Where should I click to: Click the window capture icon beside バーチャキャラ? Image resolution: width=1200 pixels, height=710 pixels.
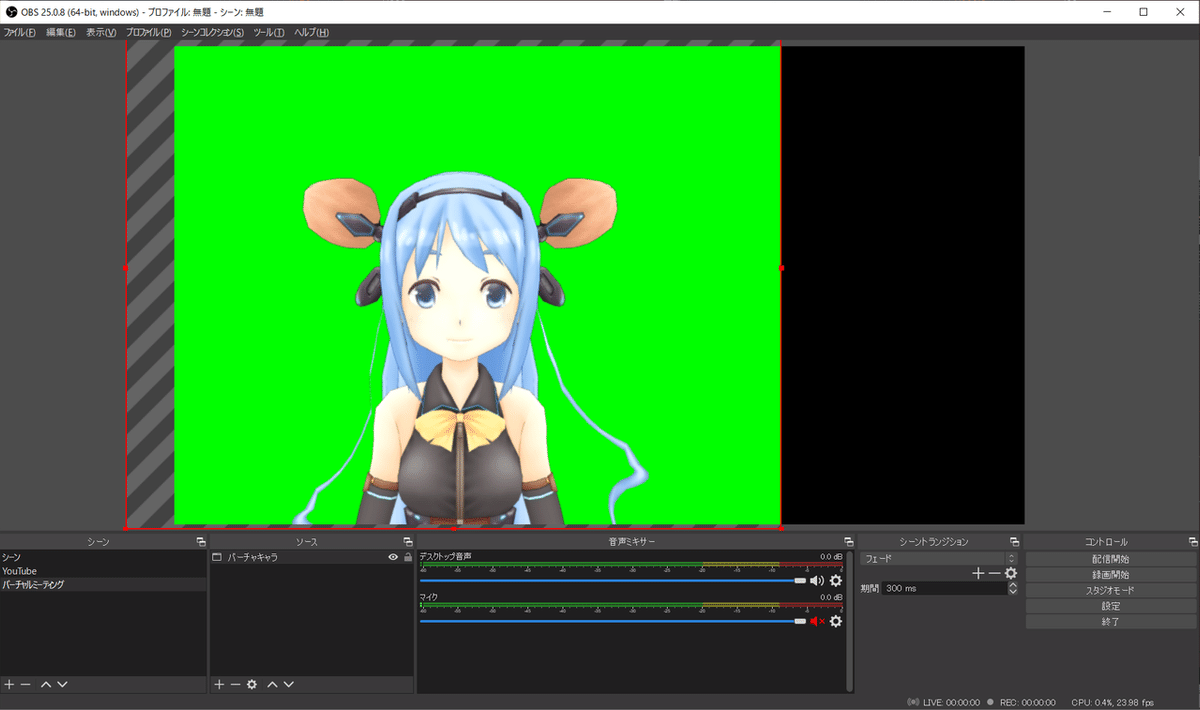[217, 557]
